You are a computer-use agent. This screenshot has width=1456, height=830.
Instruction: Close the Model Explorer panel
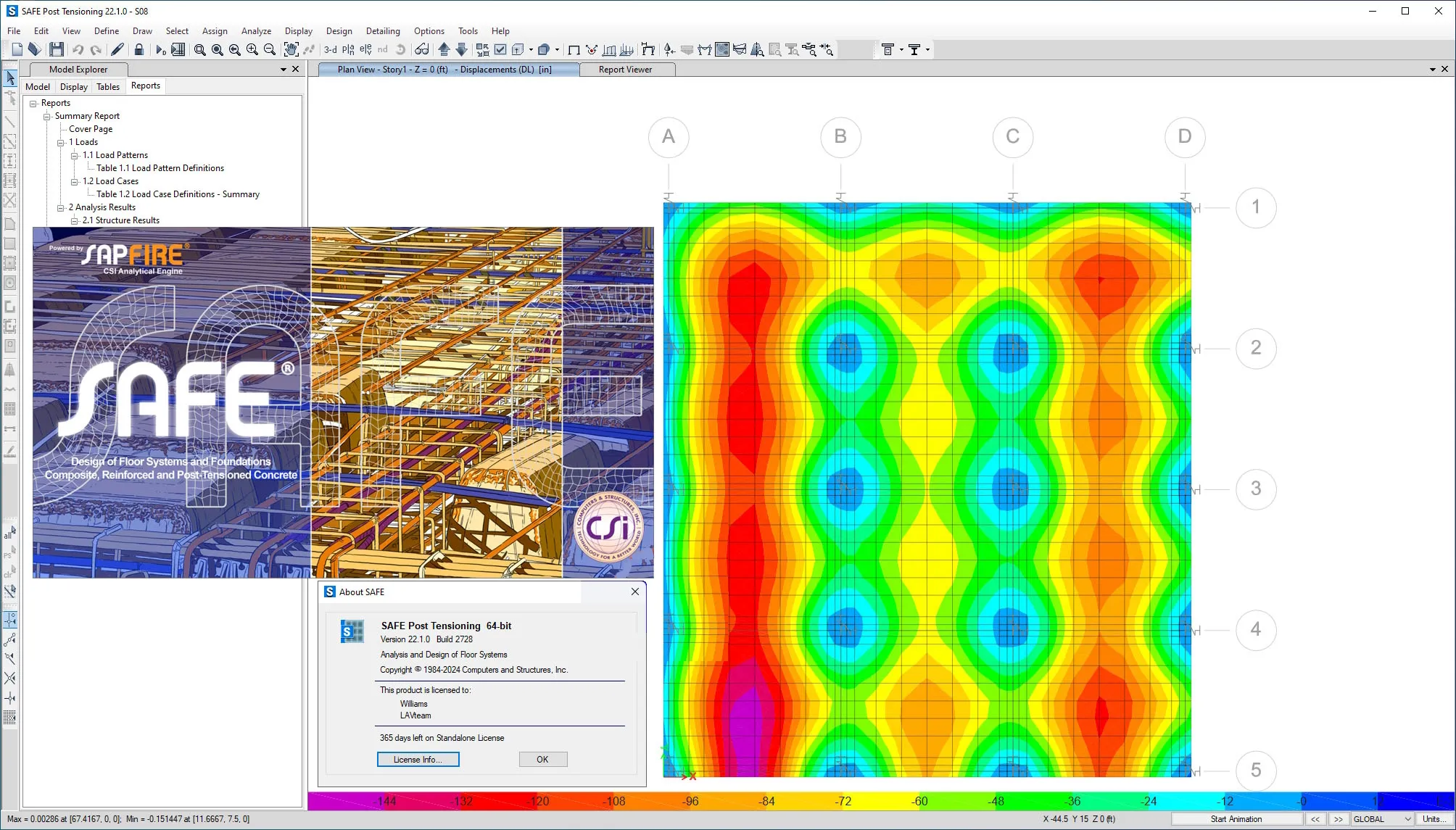coord(295,70)
